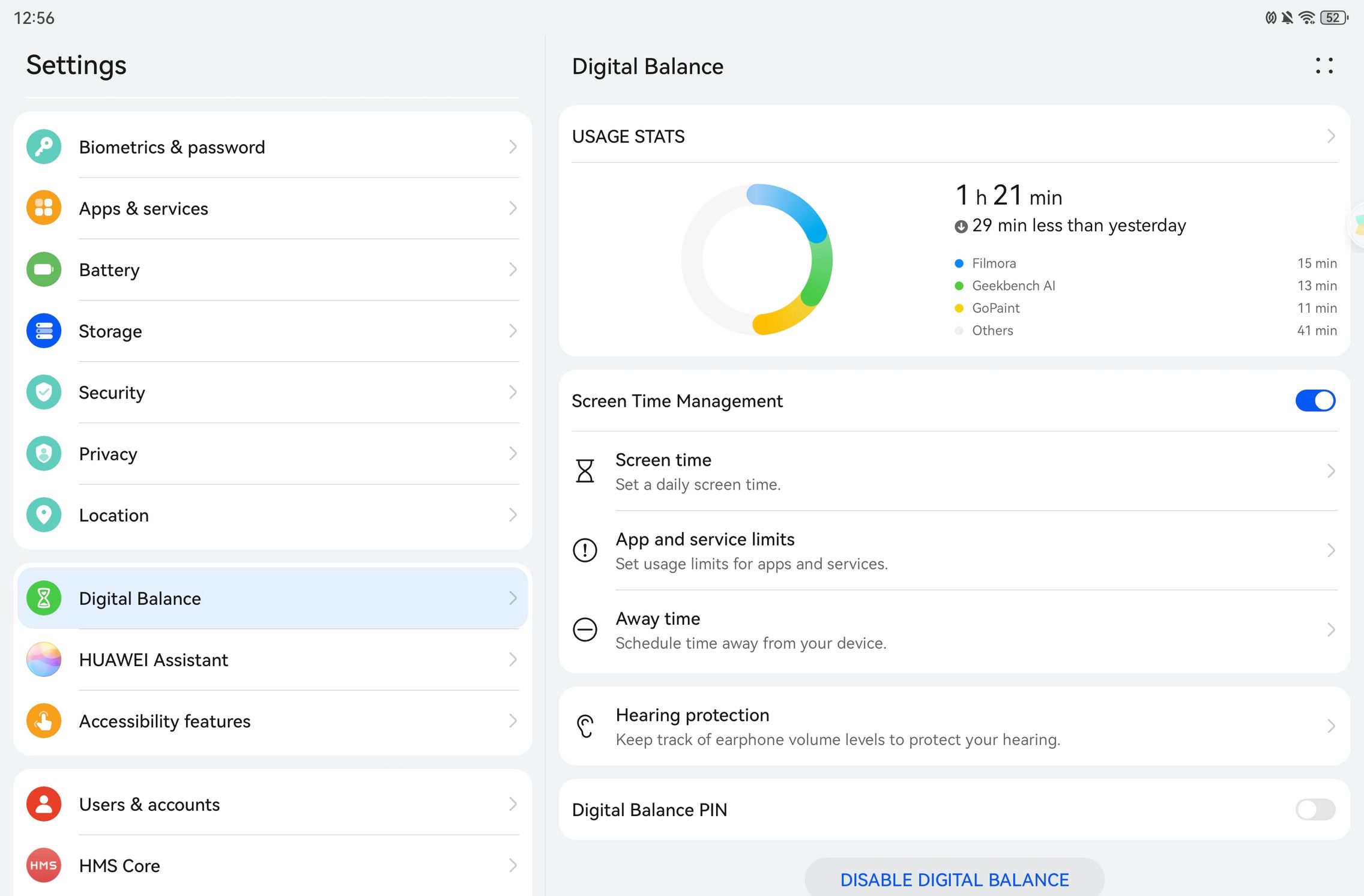Click the Location pin icon
The height and width of the screenshot is (896, 1364).
coord(44,515)
